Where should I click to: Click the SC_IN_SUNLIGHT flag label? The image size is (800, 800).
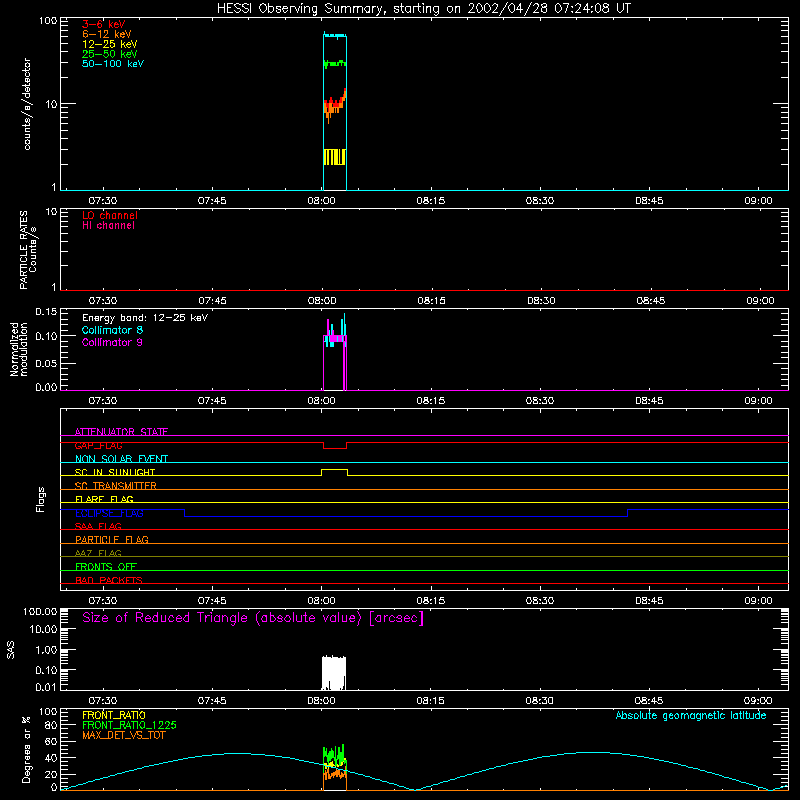tap(115, 472)
